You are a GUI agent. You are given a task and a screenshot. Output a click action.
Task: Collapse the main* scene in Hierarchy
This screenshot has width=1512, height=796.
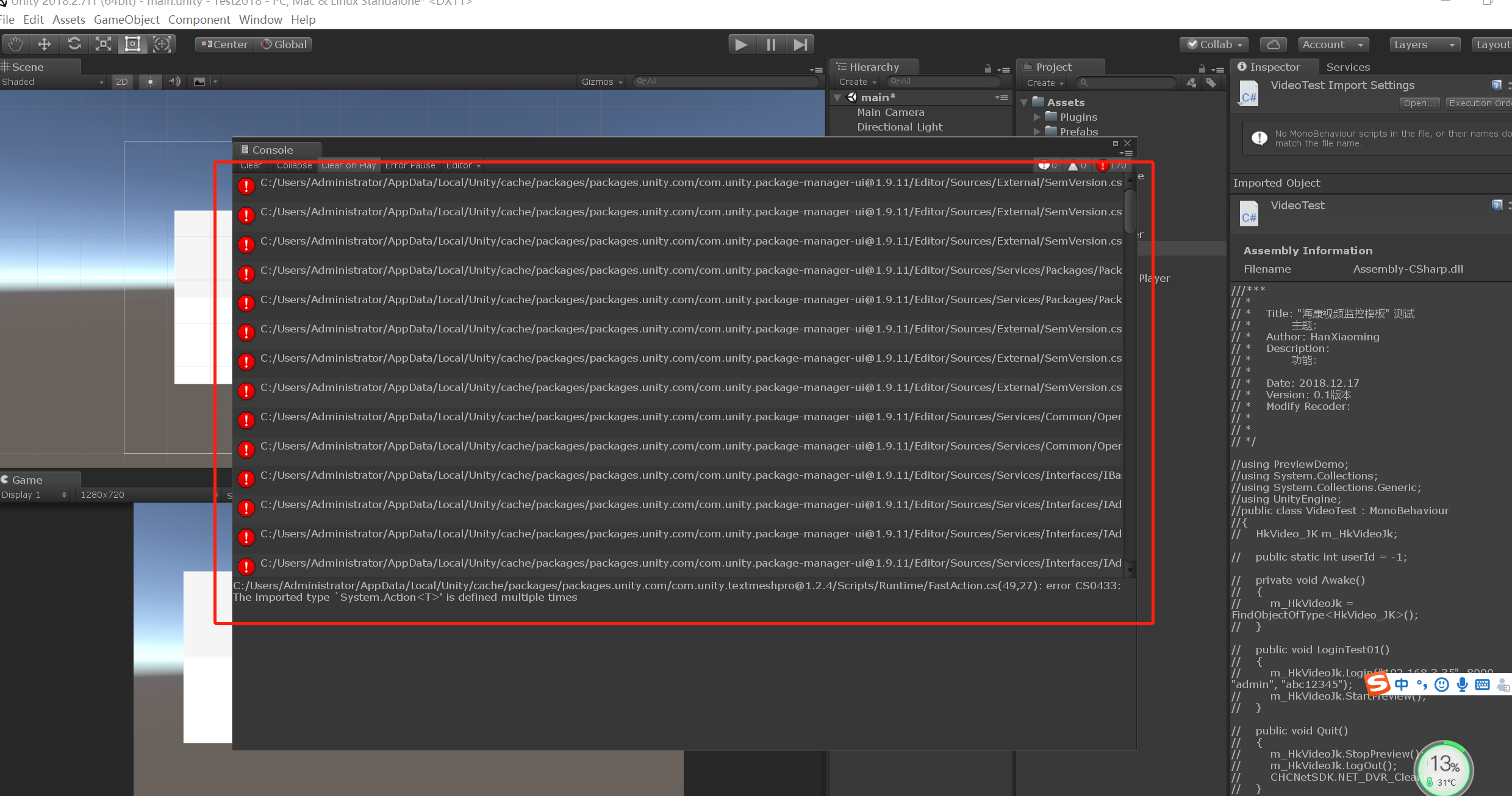coord(838,98)
